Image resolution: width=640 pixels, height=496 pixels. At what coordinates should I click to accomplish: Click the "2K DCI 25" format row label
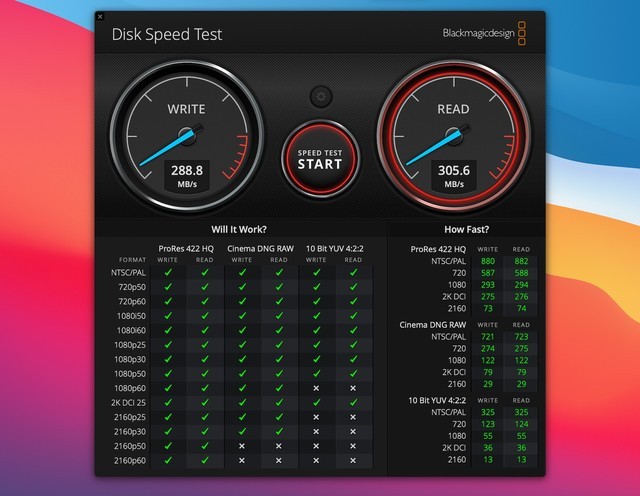[x=128, y=403]
